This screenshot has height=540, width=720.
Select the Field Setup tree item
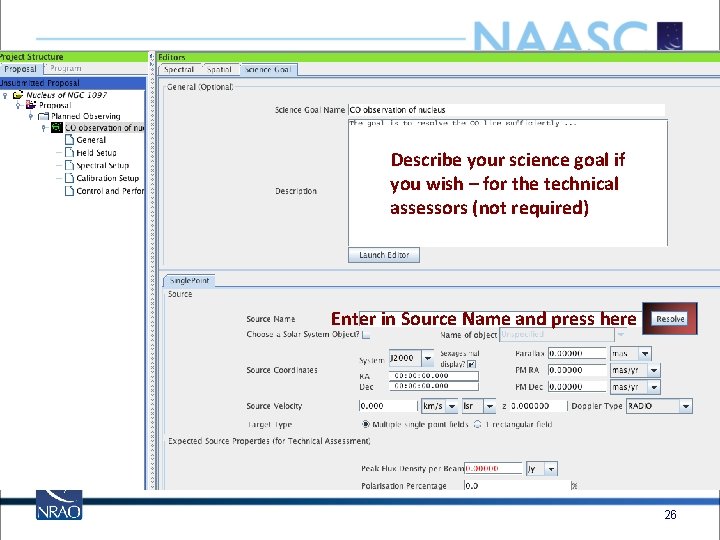tap(96, 152)
